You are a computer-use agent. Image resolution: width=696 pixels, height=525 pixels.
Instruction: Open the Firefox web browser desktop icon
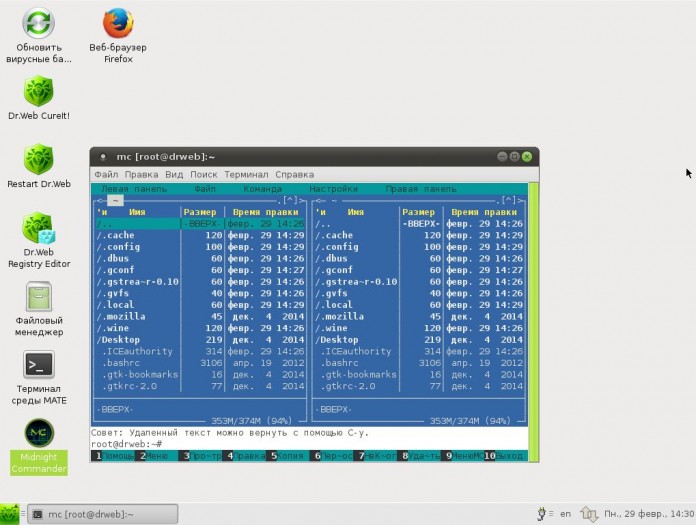pos(118,23)
